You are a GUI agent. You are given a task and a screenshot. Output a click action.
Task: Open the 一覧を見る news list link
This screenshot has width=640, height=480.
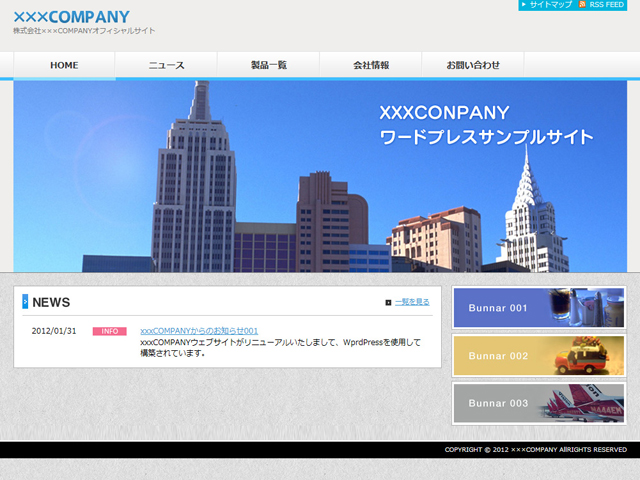point(412,302)
